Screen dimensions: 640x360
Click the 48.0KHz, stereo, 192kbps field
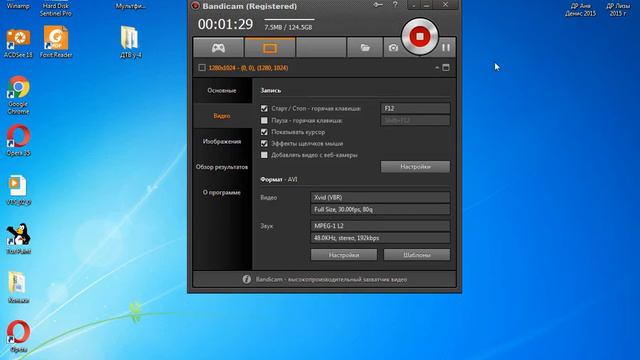pyautogui.click(x=380, y=238)
